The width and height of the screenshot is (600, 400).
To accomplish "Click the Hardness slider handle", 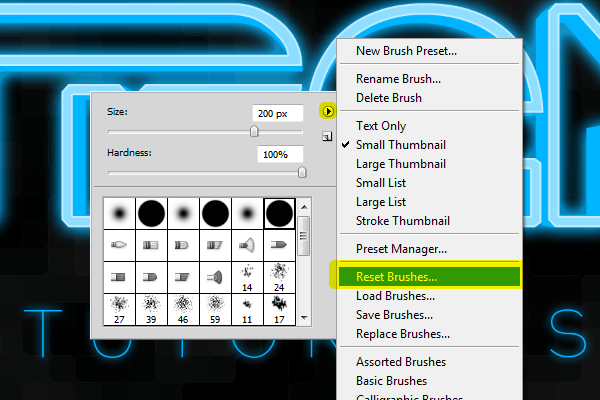I will point(302,172).
